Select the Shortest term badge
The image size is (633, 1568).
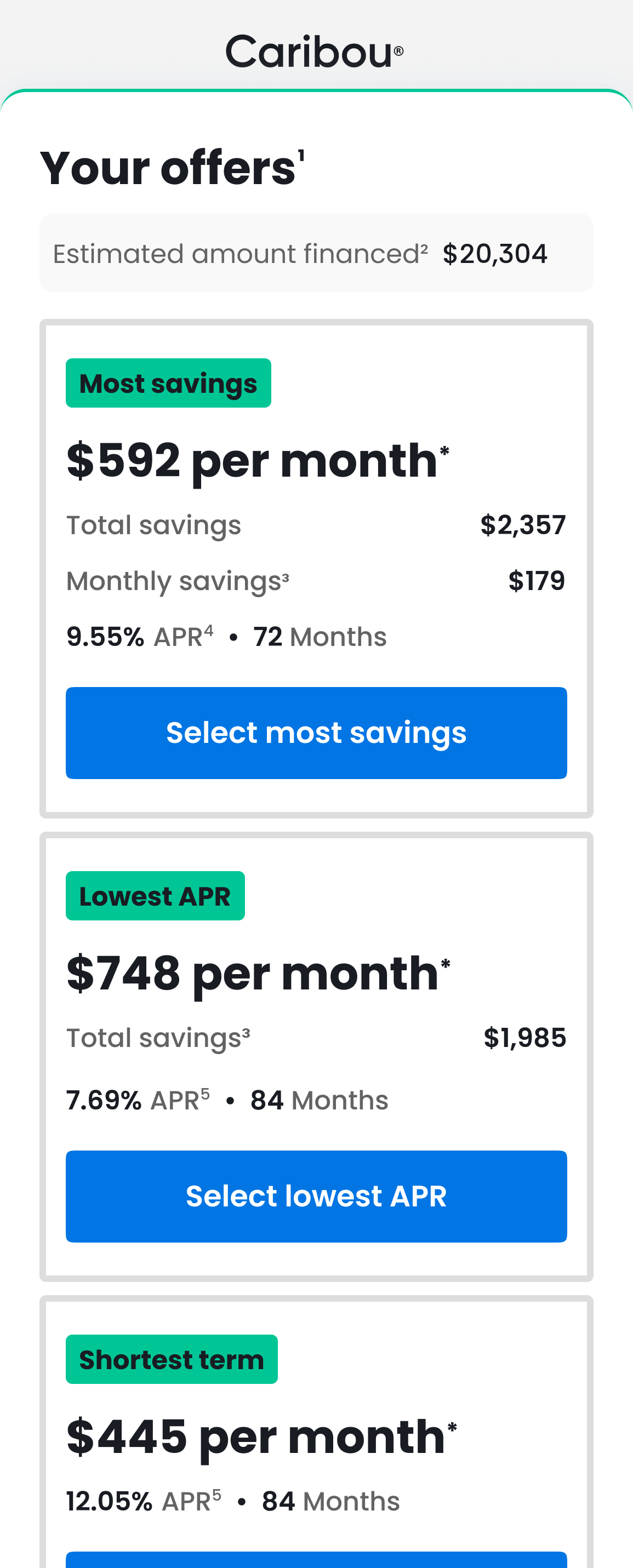point(171,1359)
